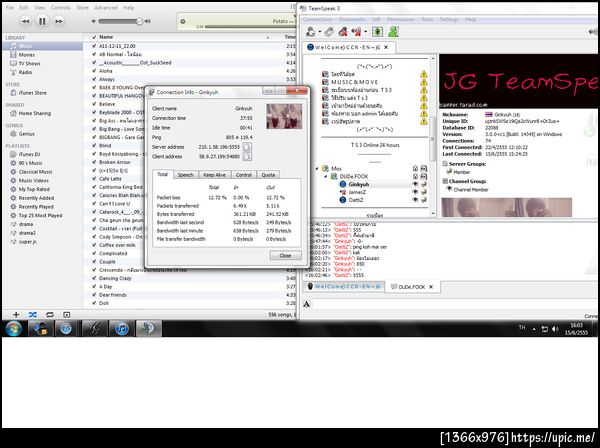Open Radio in iTunes sidebar
The height and width of the screenshot is (448, 600).
25,72
